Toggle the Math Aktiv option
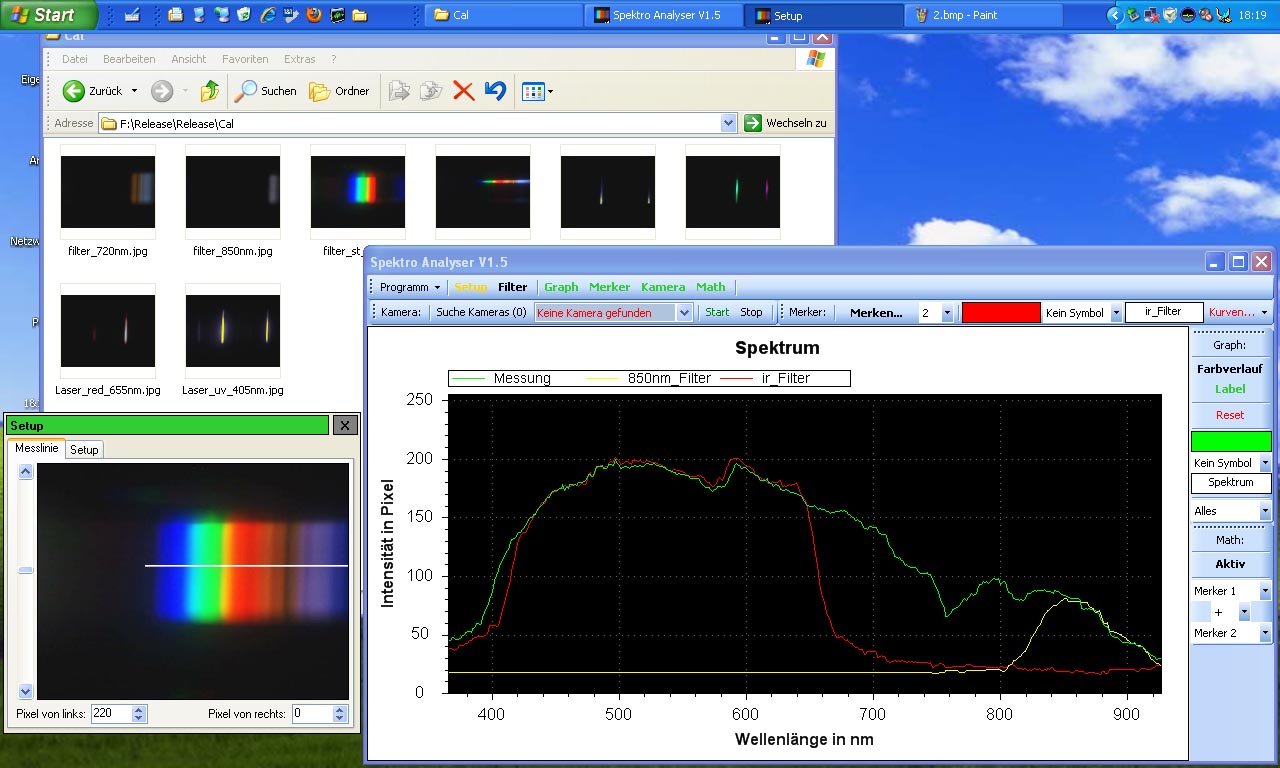This screenshot has height=768, width=1280. coord(1230,564)
